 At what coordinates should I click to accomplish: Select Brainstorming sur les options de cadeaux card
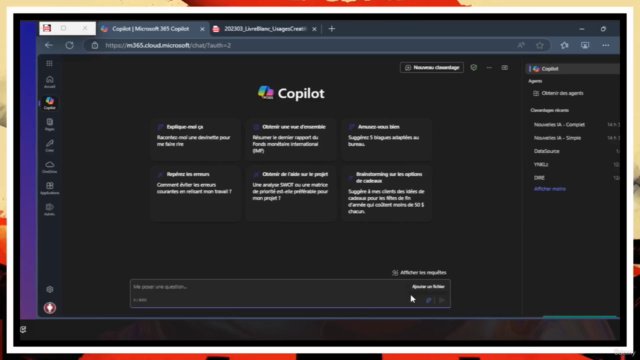(x=387, y=193)
